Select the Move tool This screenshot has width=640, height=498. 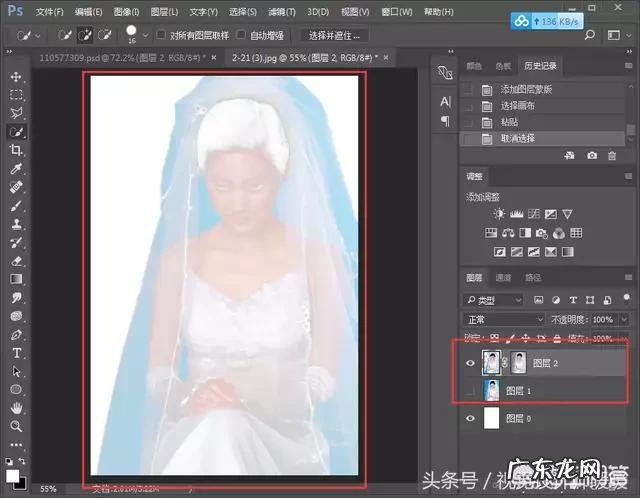16,76
